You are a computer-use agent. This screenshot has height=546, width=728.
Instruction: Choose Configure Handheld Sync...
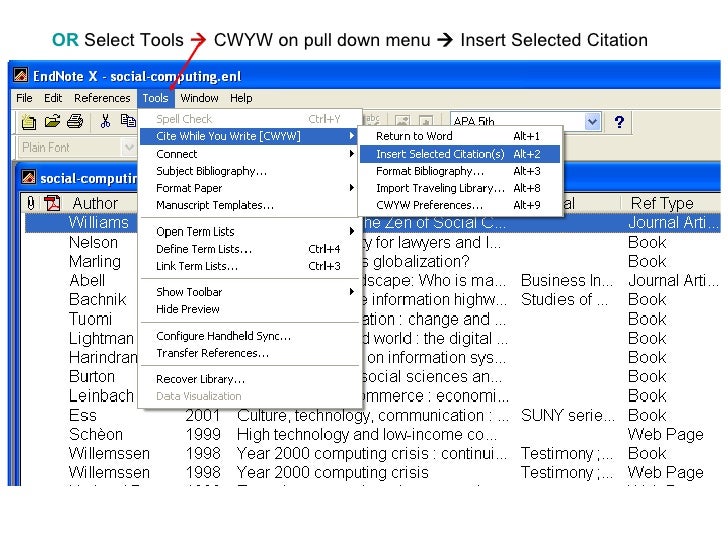coord(250,336)
